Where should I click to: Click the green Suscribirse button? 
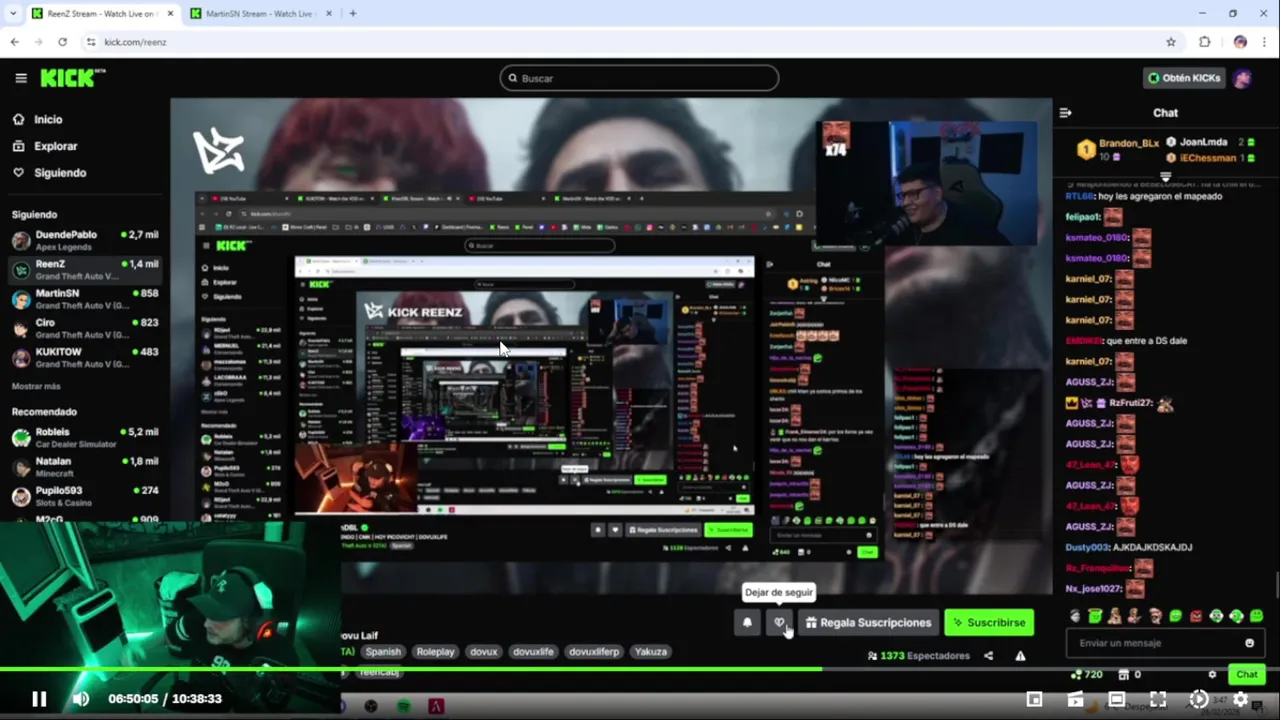click(x=989, y=622)
